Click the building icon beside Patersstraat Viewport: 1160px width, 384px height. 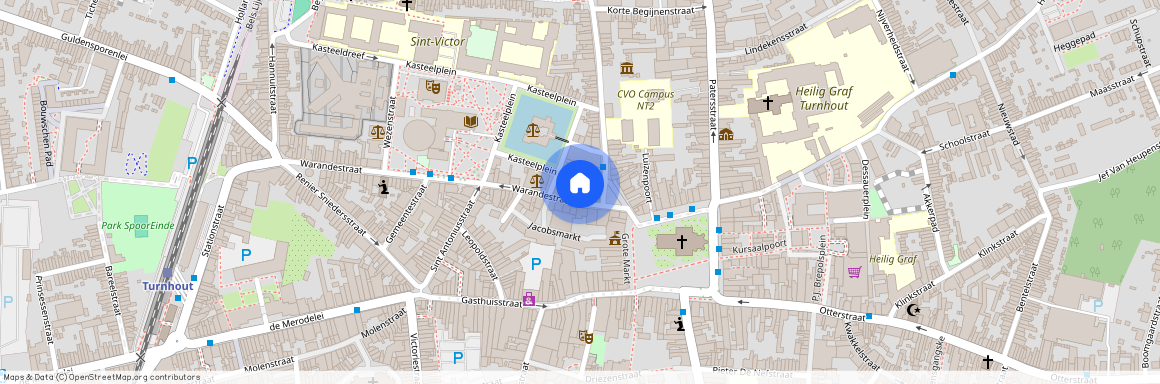[726, 135]
